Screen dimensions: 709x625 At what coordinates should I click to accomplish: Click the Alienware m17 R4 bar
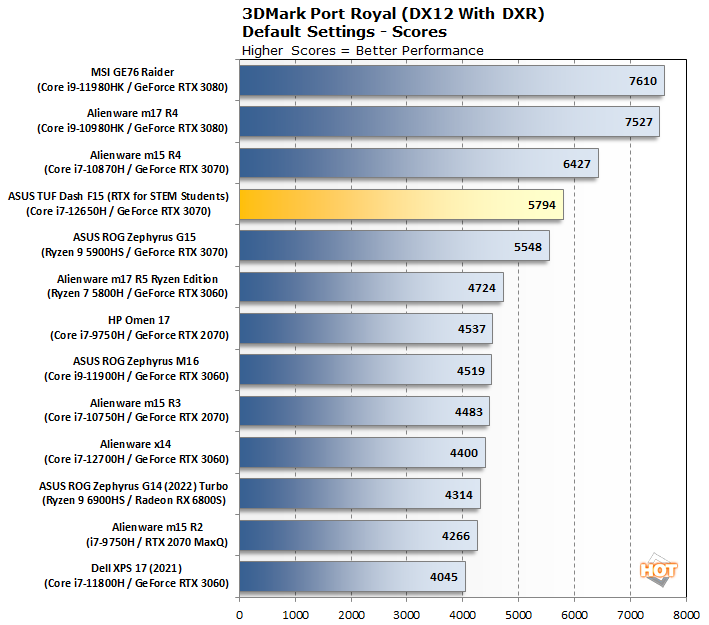click(x=449, y=122)
